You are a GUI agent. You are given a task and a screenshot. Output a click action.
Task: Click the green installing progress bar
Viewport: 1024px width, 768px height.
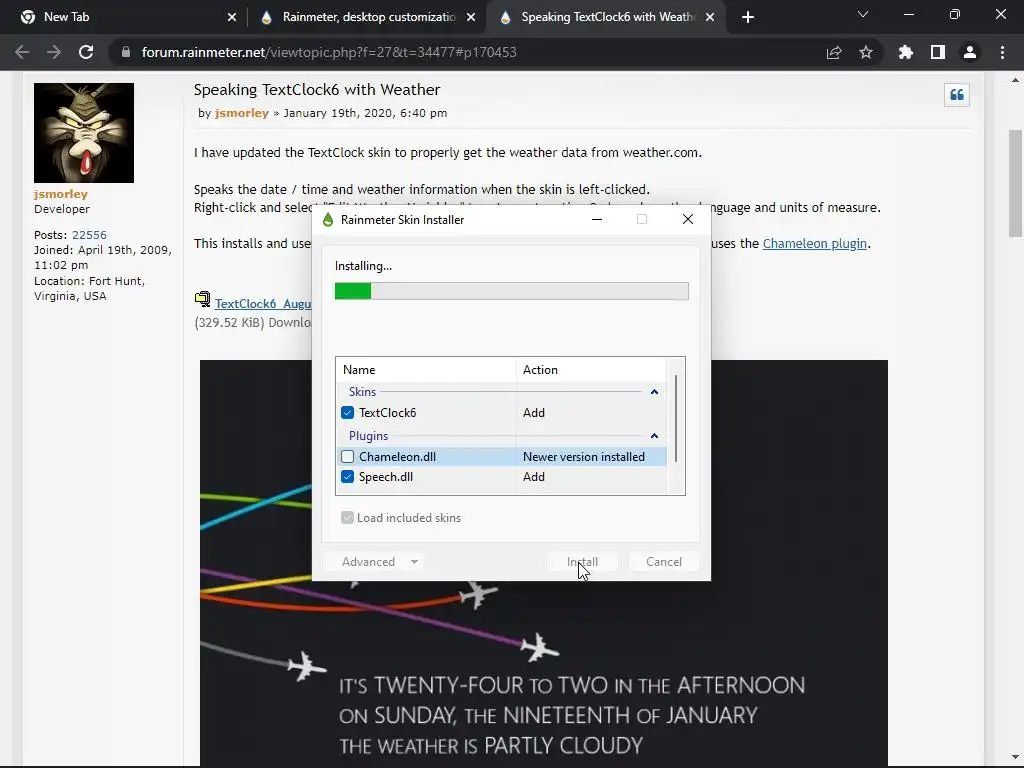511,291
